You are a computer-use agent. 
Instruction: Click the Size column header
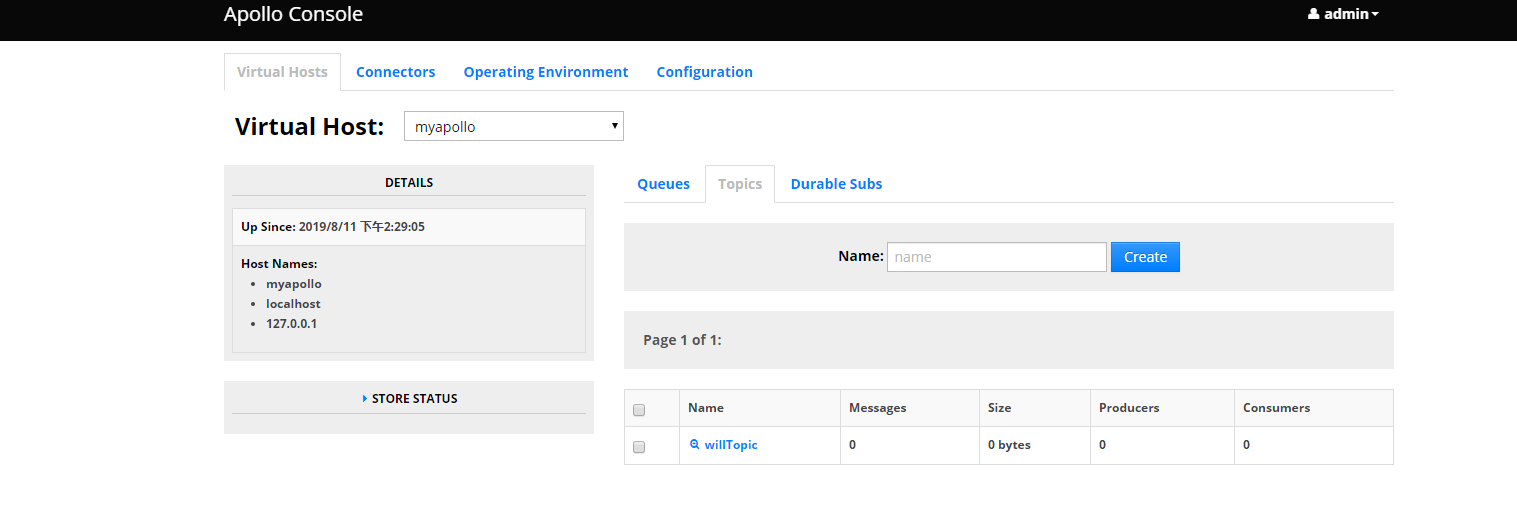pyautogui.click(x=1000, y=408)
